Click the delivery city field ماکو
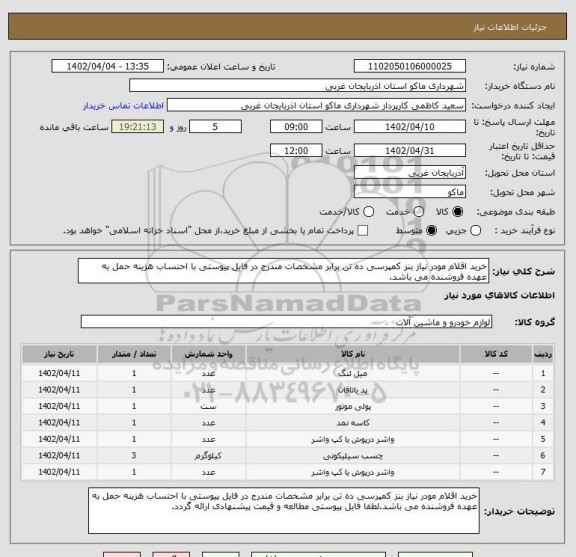Viewport: 576px width, 557px height. tap(410, 192)
